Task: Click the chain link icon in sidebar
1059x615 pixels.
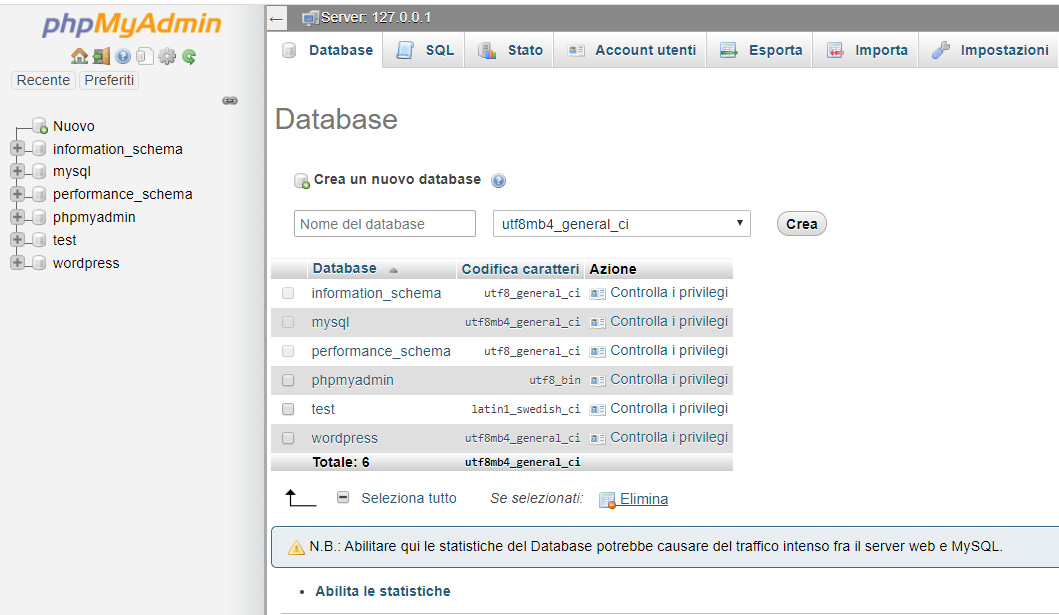Action: click(x=229, y=101)
